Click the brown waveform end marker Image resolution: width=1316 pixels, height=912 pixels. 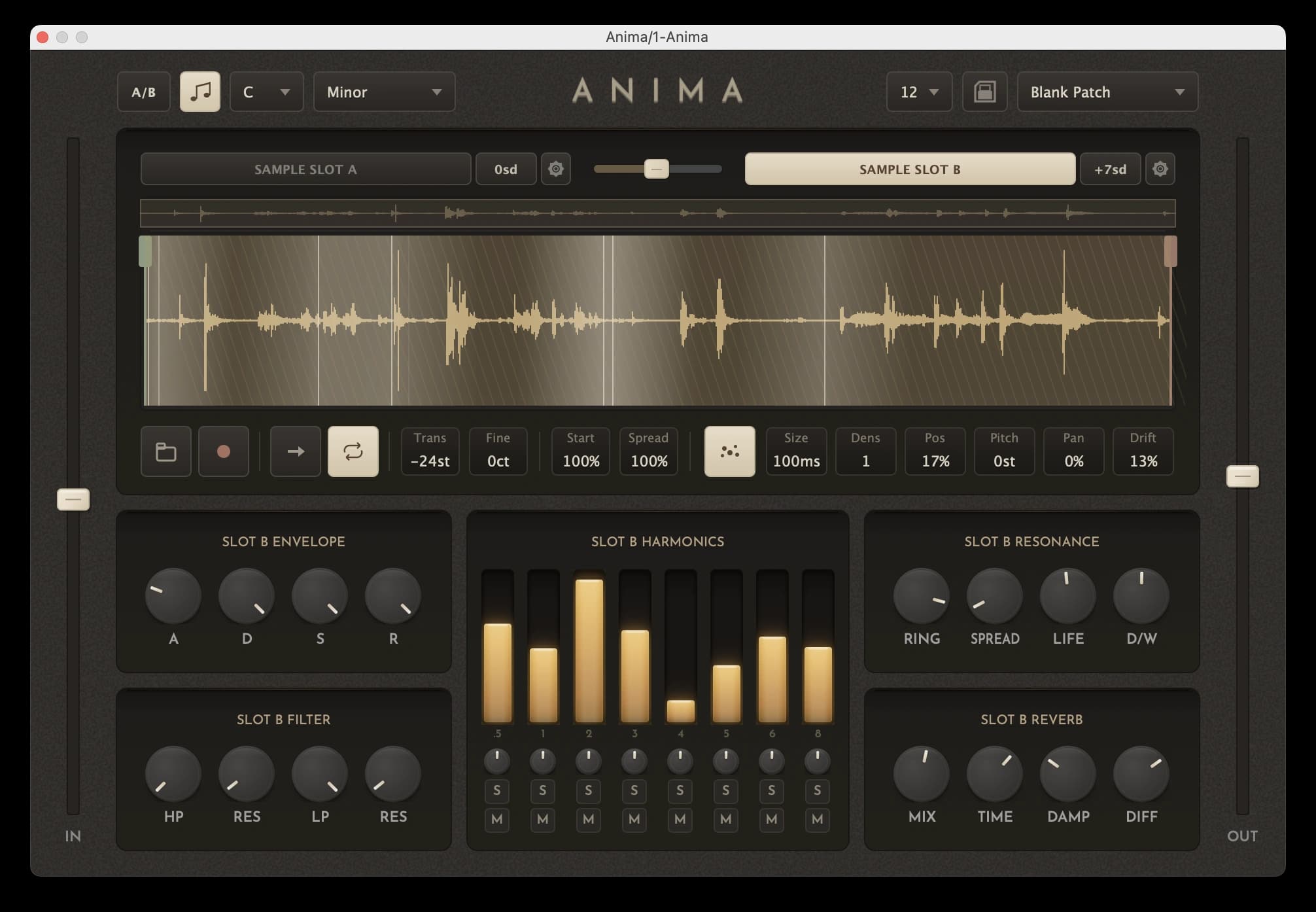[x=1171, y=251]
